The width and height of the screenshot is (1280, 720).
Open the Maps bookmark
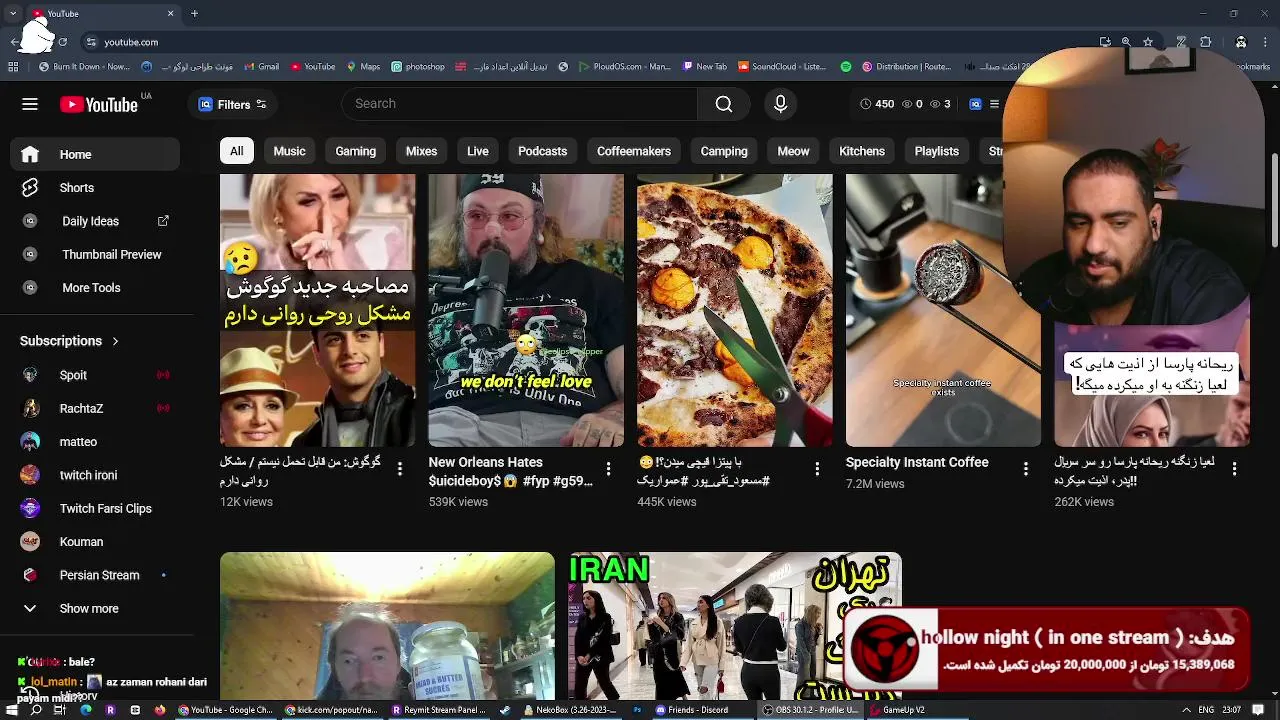[x=363, y=67]
